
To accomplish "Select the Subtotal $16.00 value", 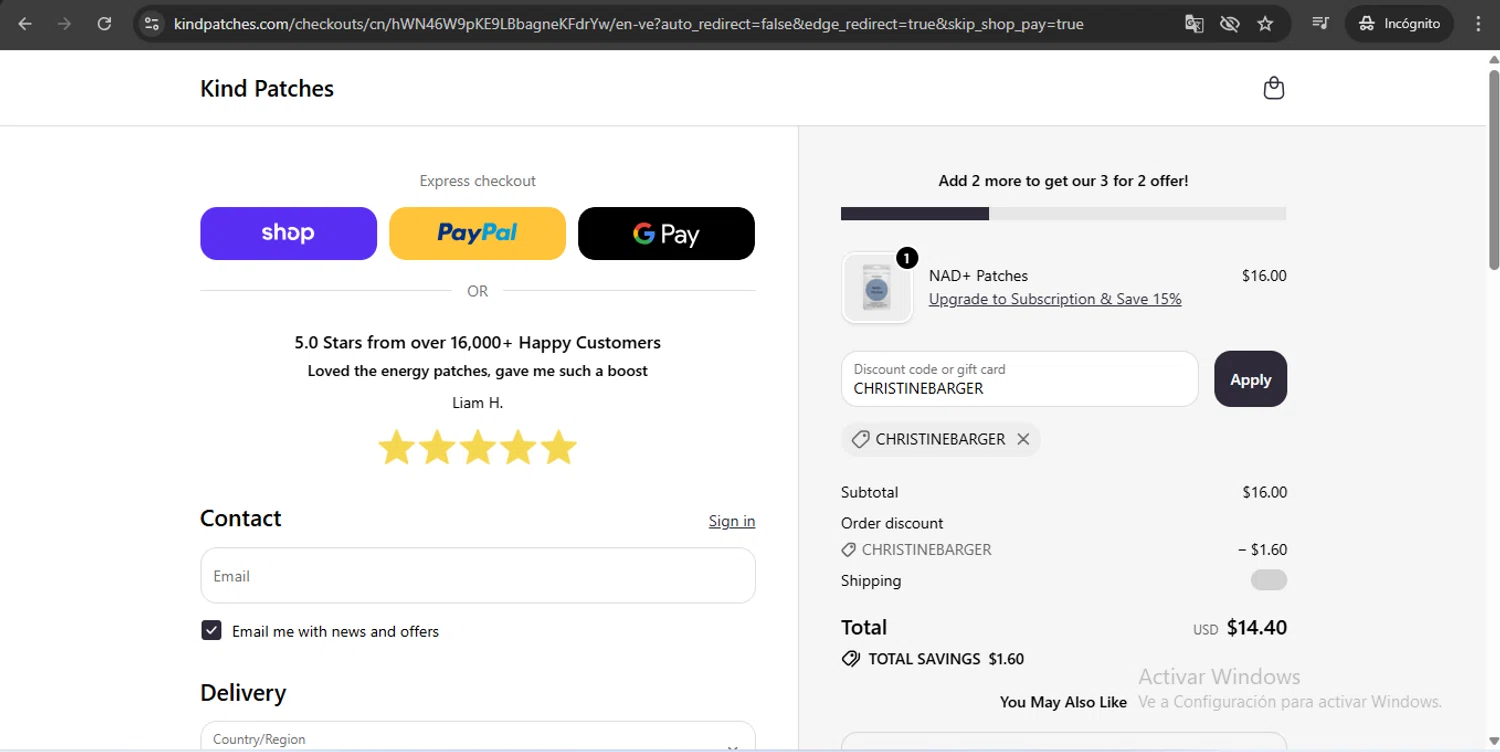I will (x=1264, y=492).
